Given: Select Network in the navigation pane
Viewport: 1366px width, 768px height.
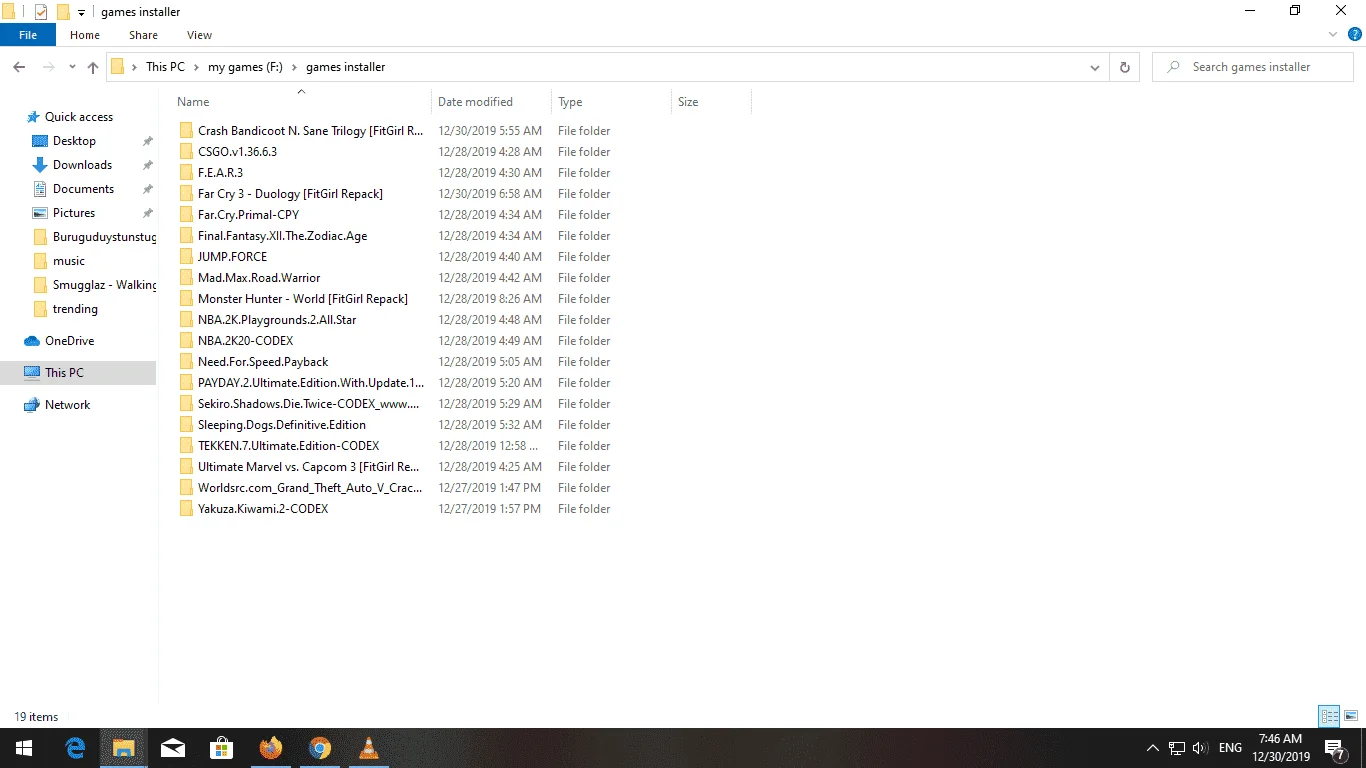Looking at the screenshot, I should pyautogui.click(x=67, y=405).
